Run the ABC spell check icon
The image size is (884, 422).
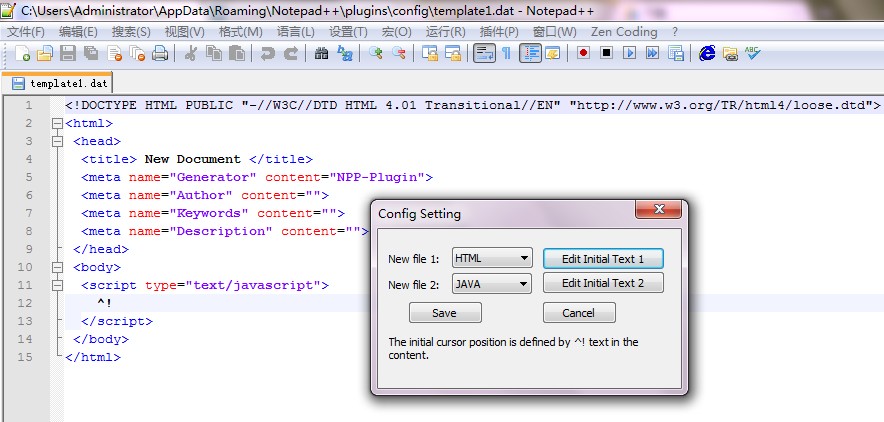[752, 54]
